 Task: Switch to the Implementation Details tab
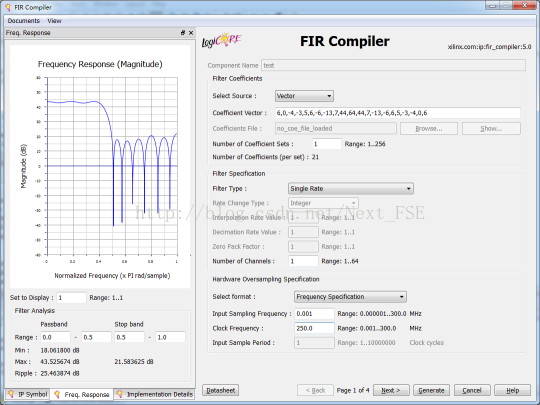155,394
